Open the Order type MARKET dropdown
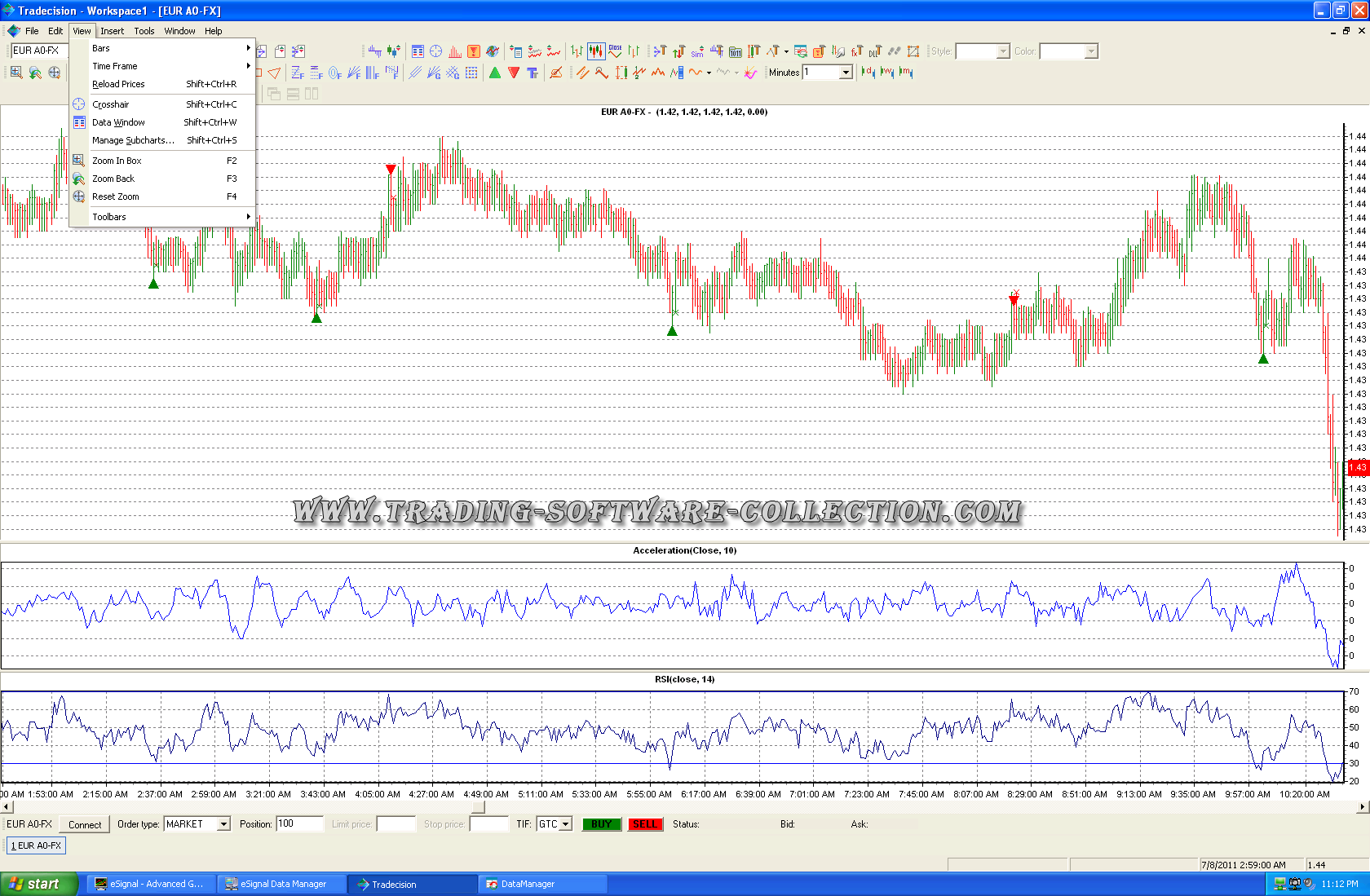Screen dimensions: 1370x896 (223, 824)
